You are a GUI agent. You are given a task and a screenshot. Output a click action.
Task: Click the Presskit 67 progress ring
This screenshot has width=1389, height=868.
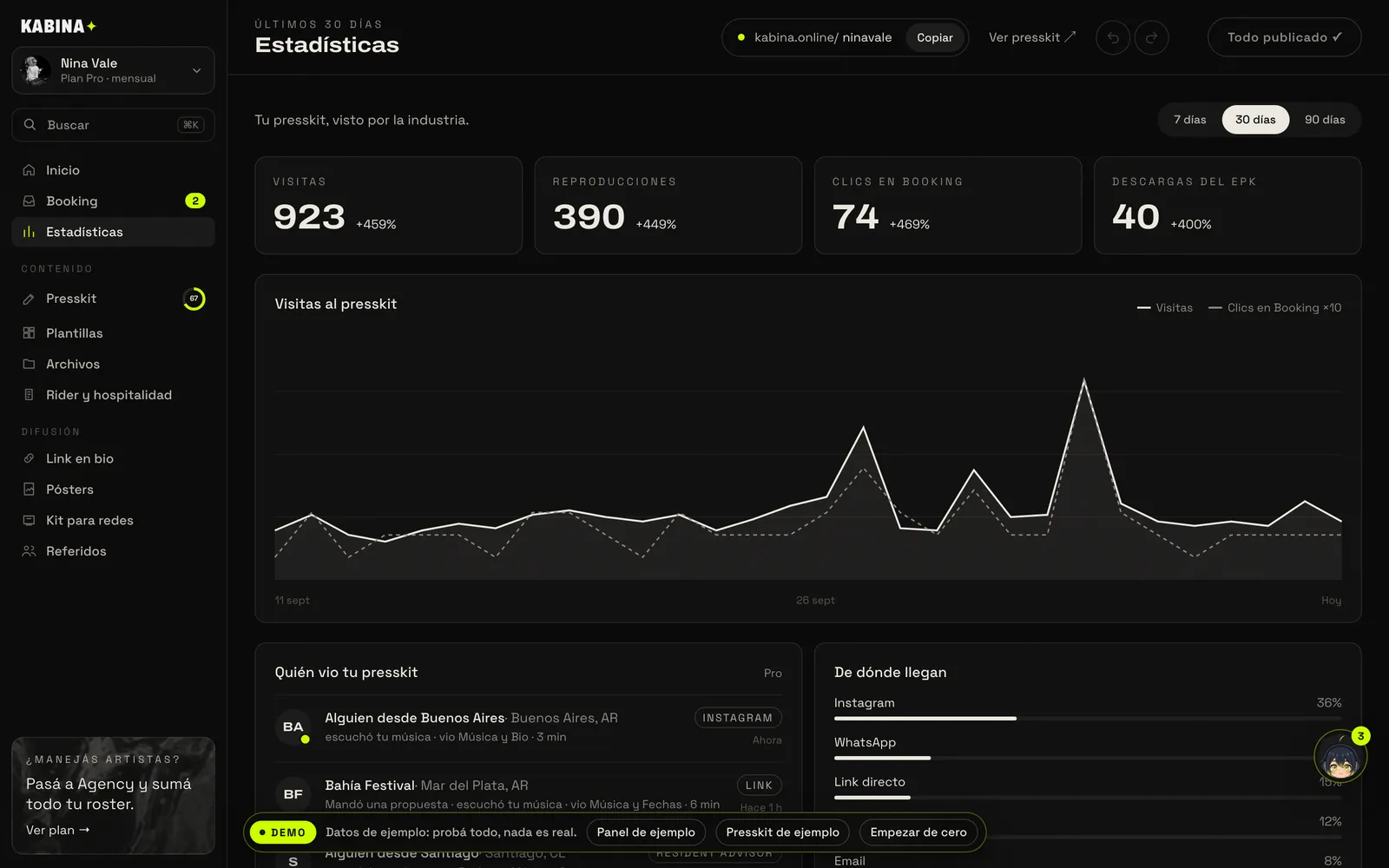194,299
